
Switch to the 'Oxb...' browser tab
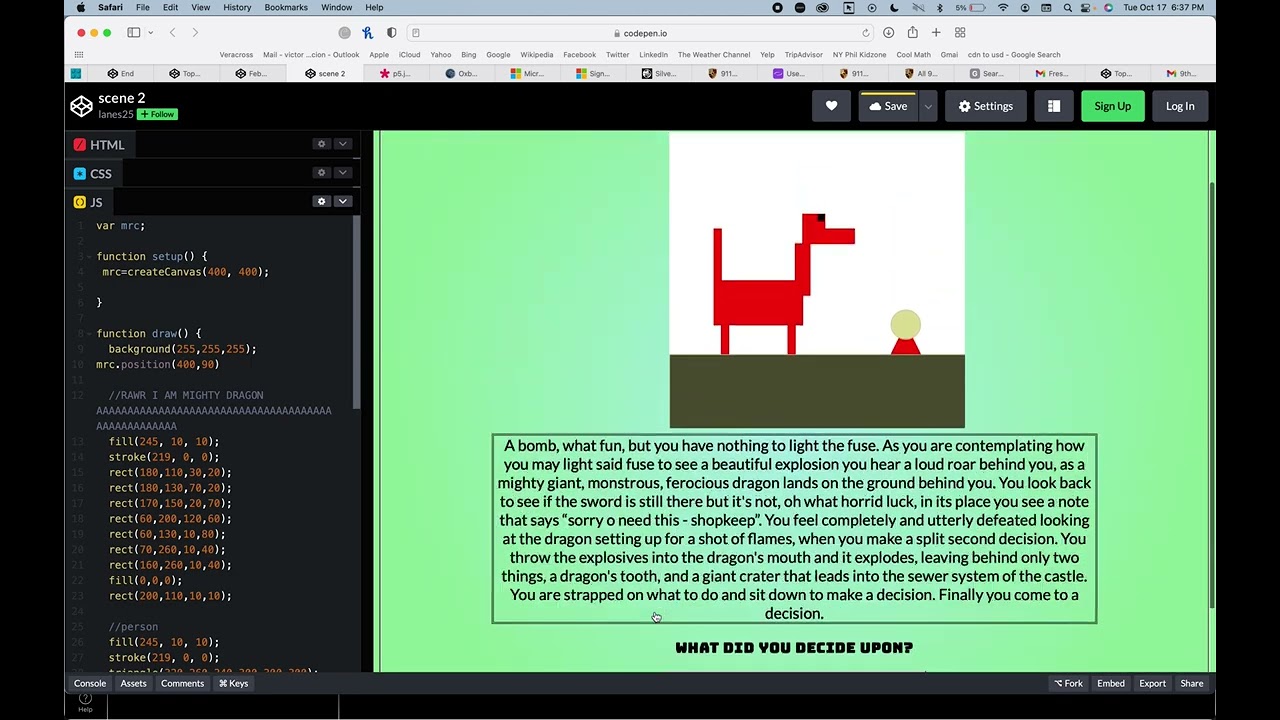462,73
